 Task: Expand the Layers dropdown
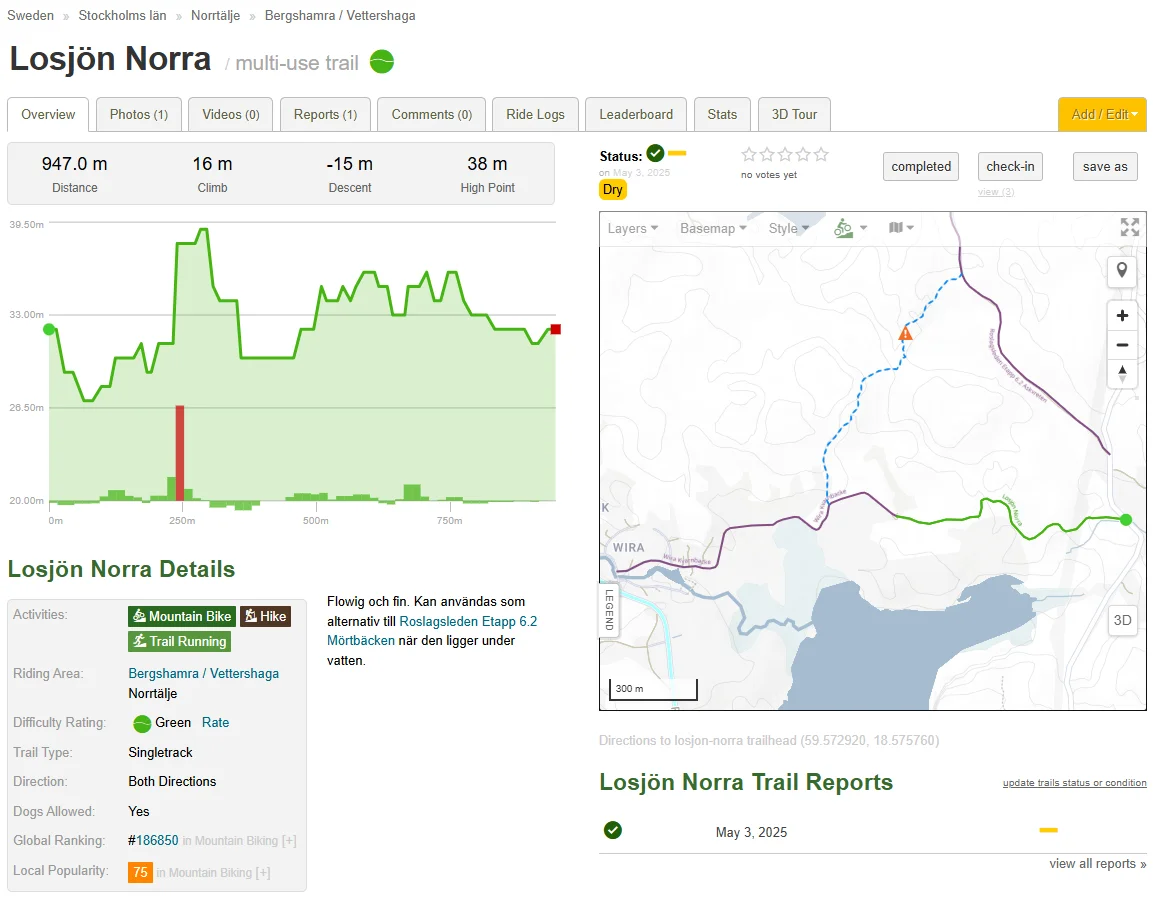pyautogui.click(x=632, y=228)
